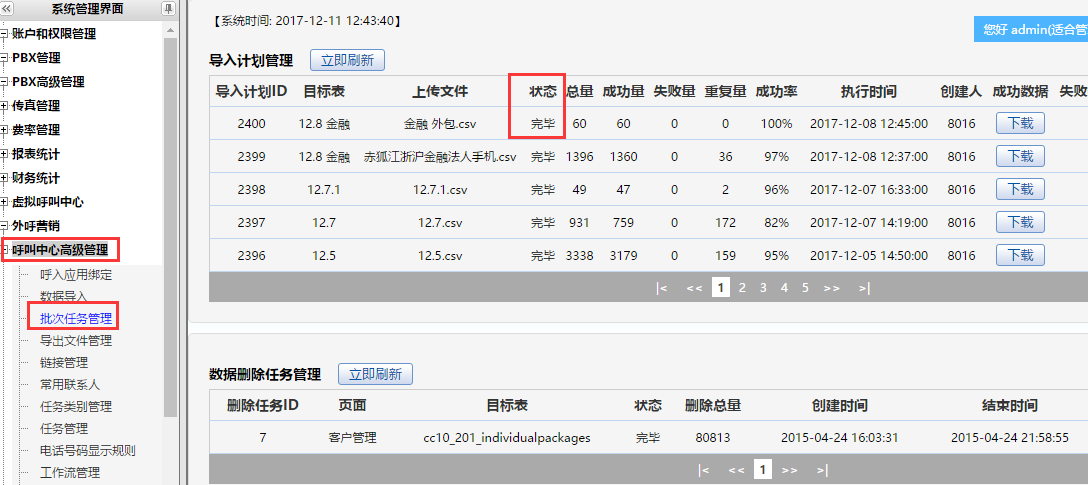
Task: Go to last page of import plans
Action: 864,288
